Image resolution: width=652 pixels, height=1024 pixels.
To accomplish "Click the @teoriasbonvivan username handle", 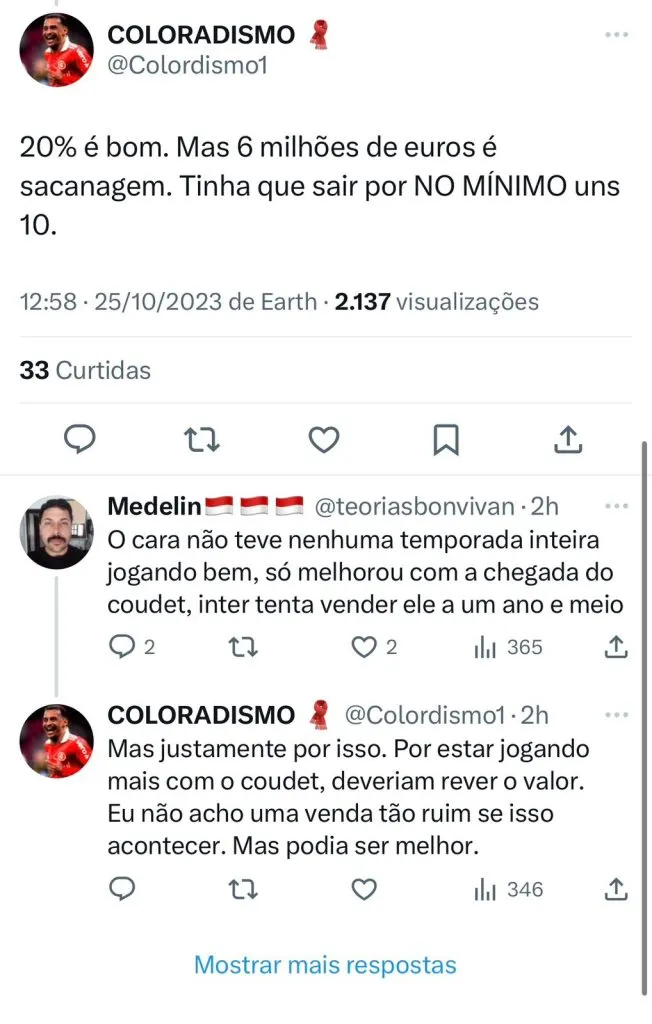I will pos(415,507).
